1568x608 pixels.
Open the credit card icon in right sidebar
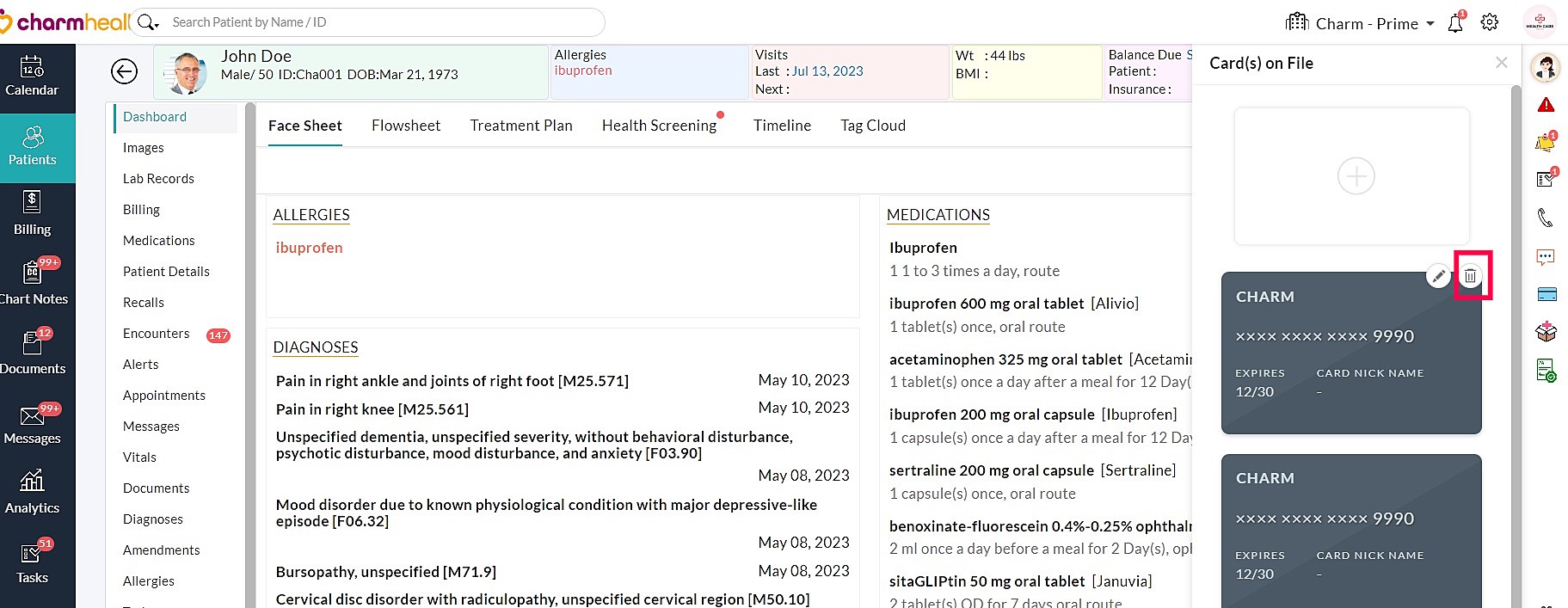click(x=1546, y=294)
